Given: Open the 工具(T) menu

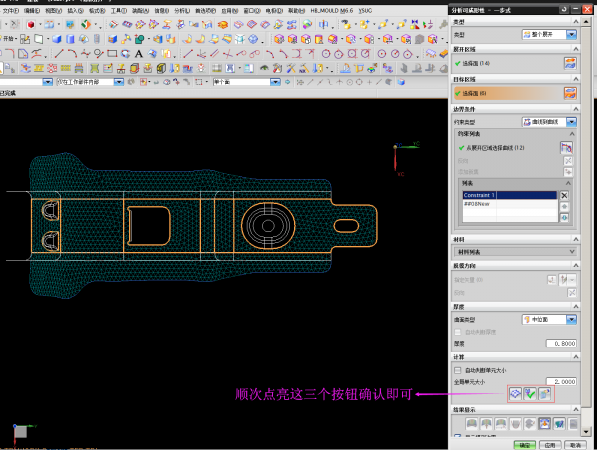Looking at the screenshot, I should (x=119, y=11).
